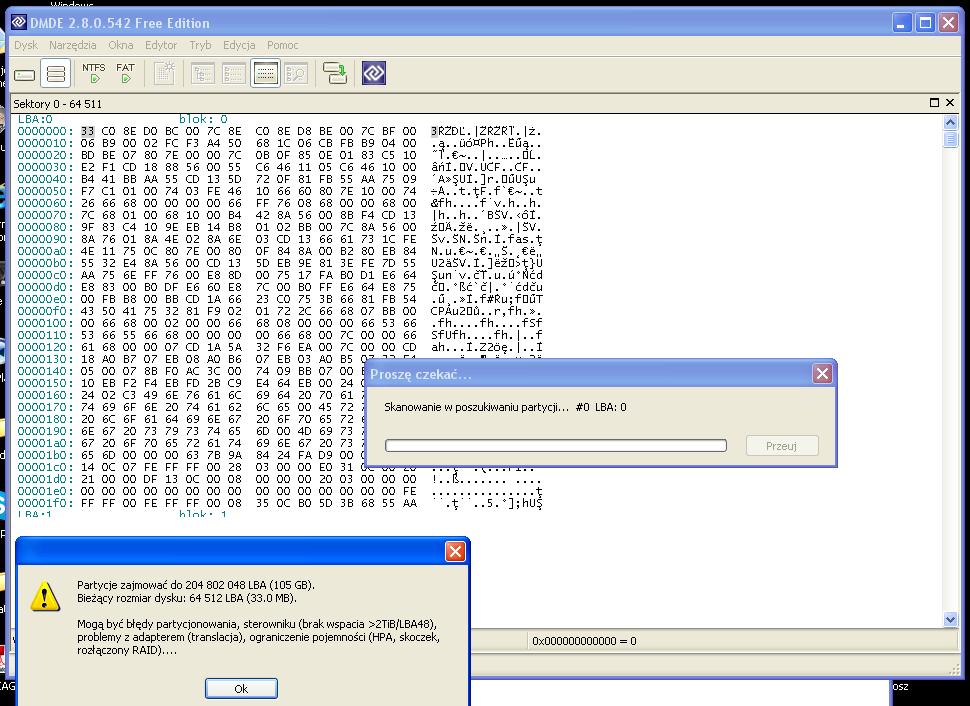Screen dimensions: 970x706
Task: Click the hex view scrollbar thumb
Action: pyautogui.click(x=950, y=140)
